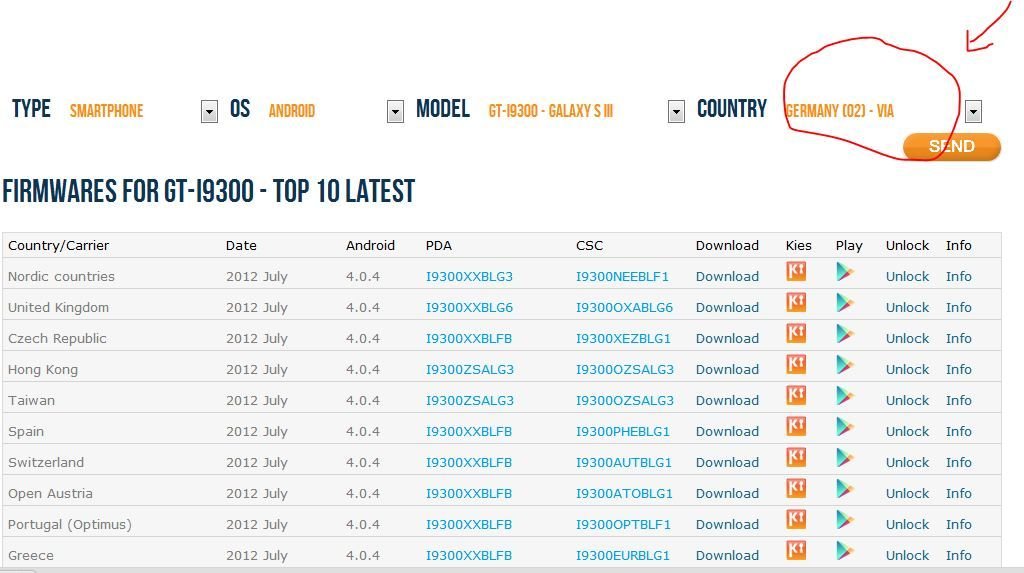Viewport: 1024px width, 573px height.
Task: Open CSC link I9300NEEBLF1
Action: click(622, 276)
